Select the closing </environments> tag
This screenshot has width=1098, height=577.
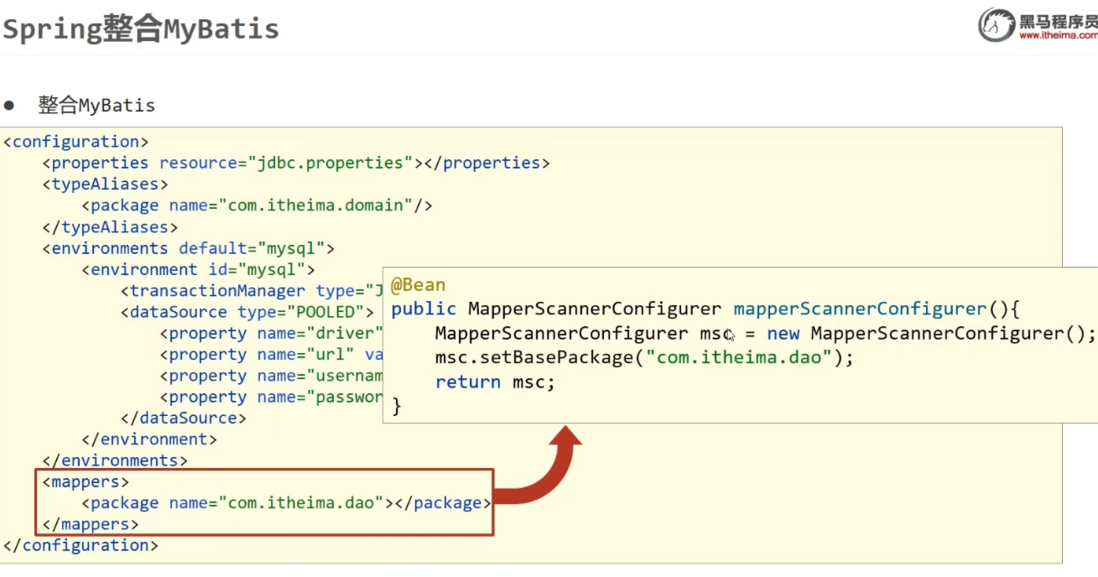point(115,461)
